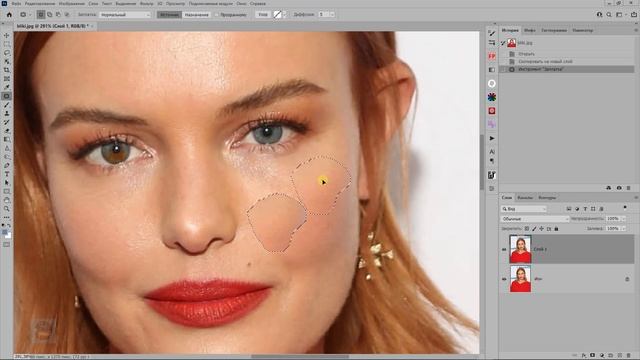Screen dimensions: 640x360
Task: Open the Opacity value dropdown arrow
Action: [x=623, y=219]
